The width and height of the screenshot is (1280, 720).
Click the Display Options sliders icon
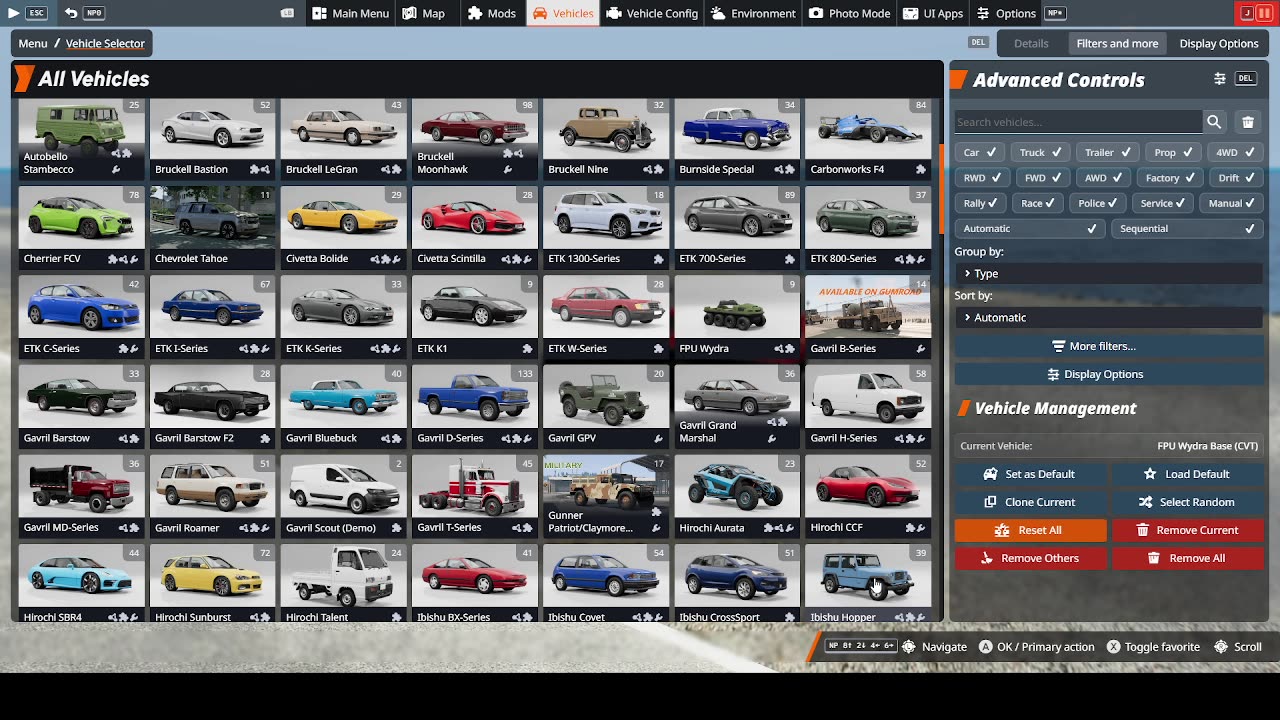tap(1053, 374)
